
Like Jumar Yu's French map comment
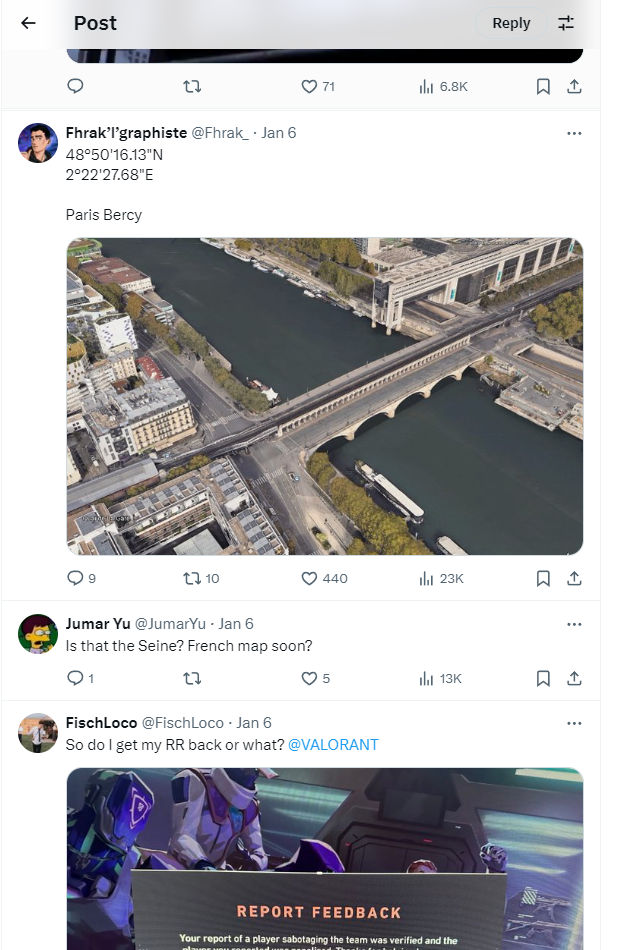[309, 678]
